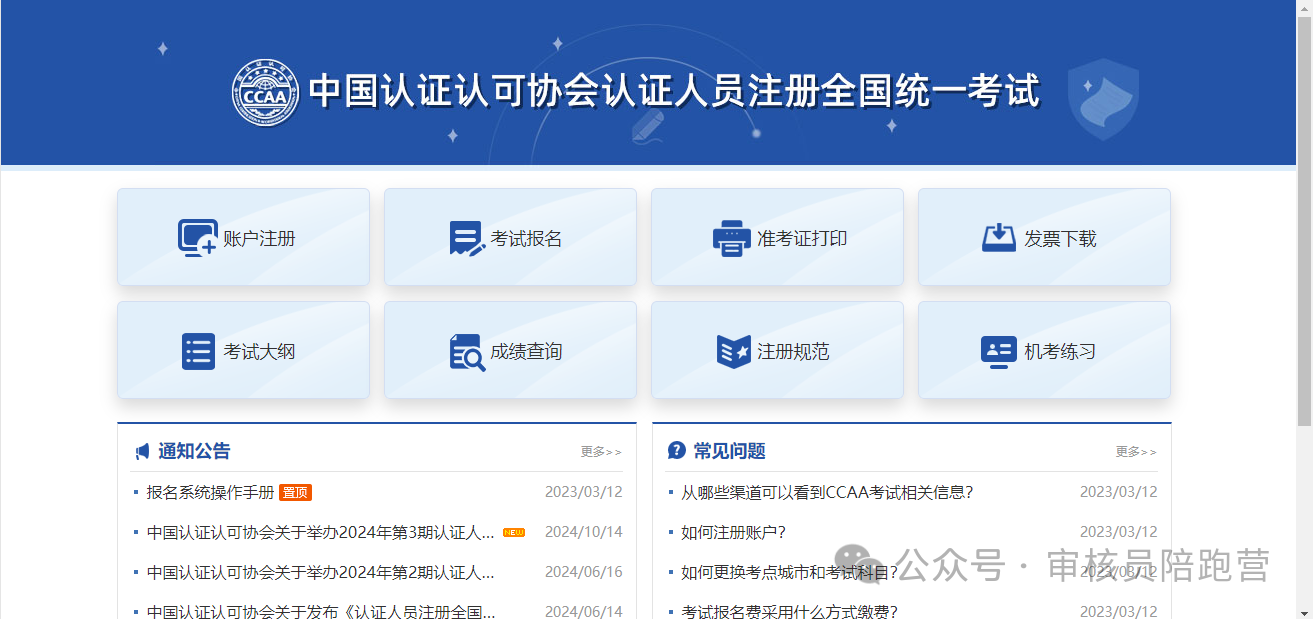Image resolution: width=1313 pixels, height=619 pixels.
Task: Click the 准考证打印 printer icon
Action: (x=731, y=238)
